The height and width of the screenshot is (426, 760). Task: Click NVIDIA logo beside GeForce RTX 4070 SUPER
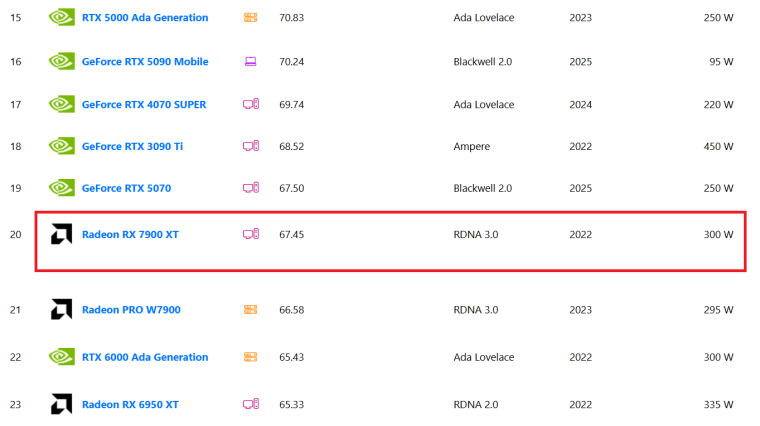(x=62, y=104)
